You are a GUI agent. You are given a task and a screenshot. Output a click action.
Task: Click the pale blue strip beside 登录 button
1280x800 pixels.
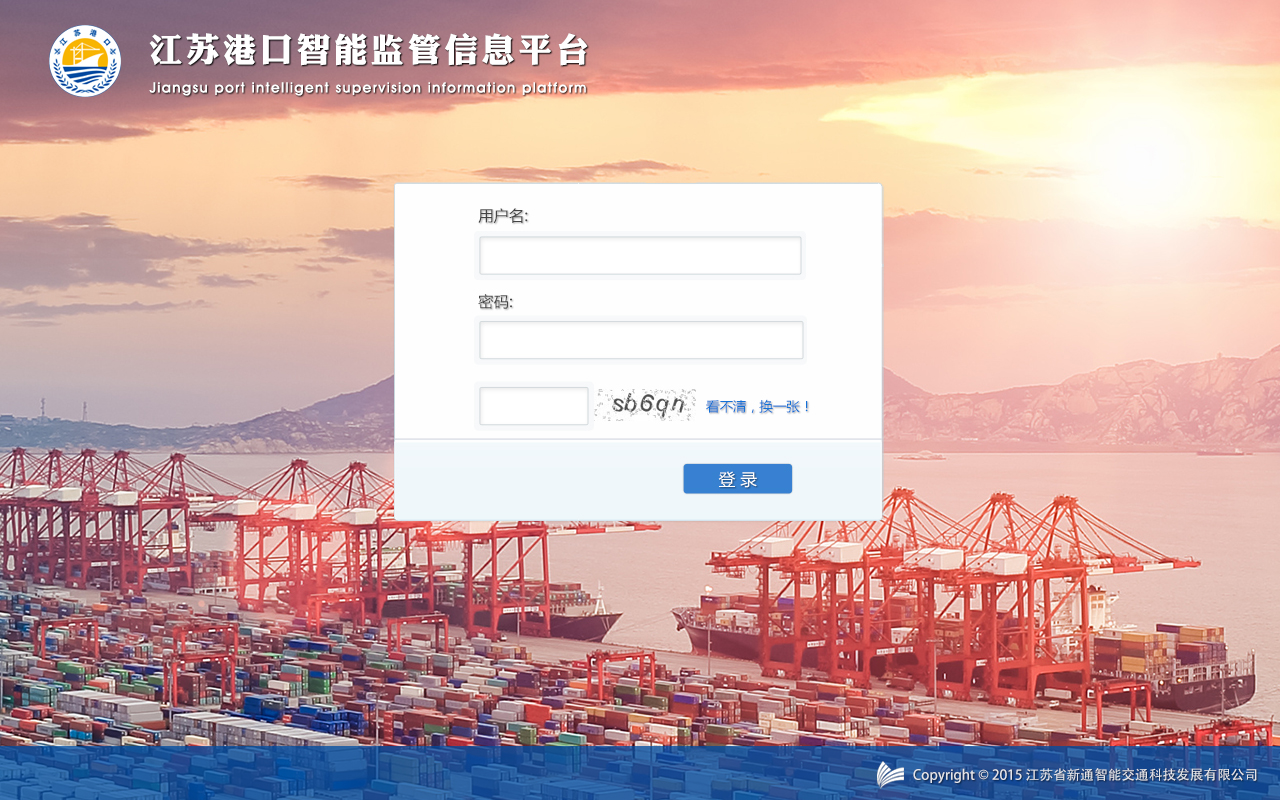click(540, 479)
